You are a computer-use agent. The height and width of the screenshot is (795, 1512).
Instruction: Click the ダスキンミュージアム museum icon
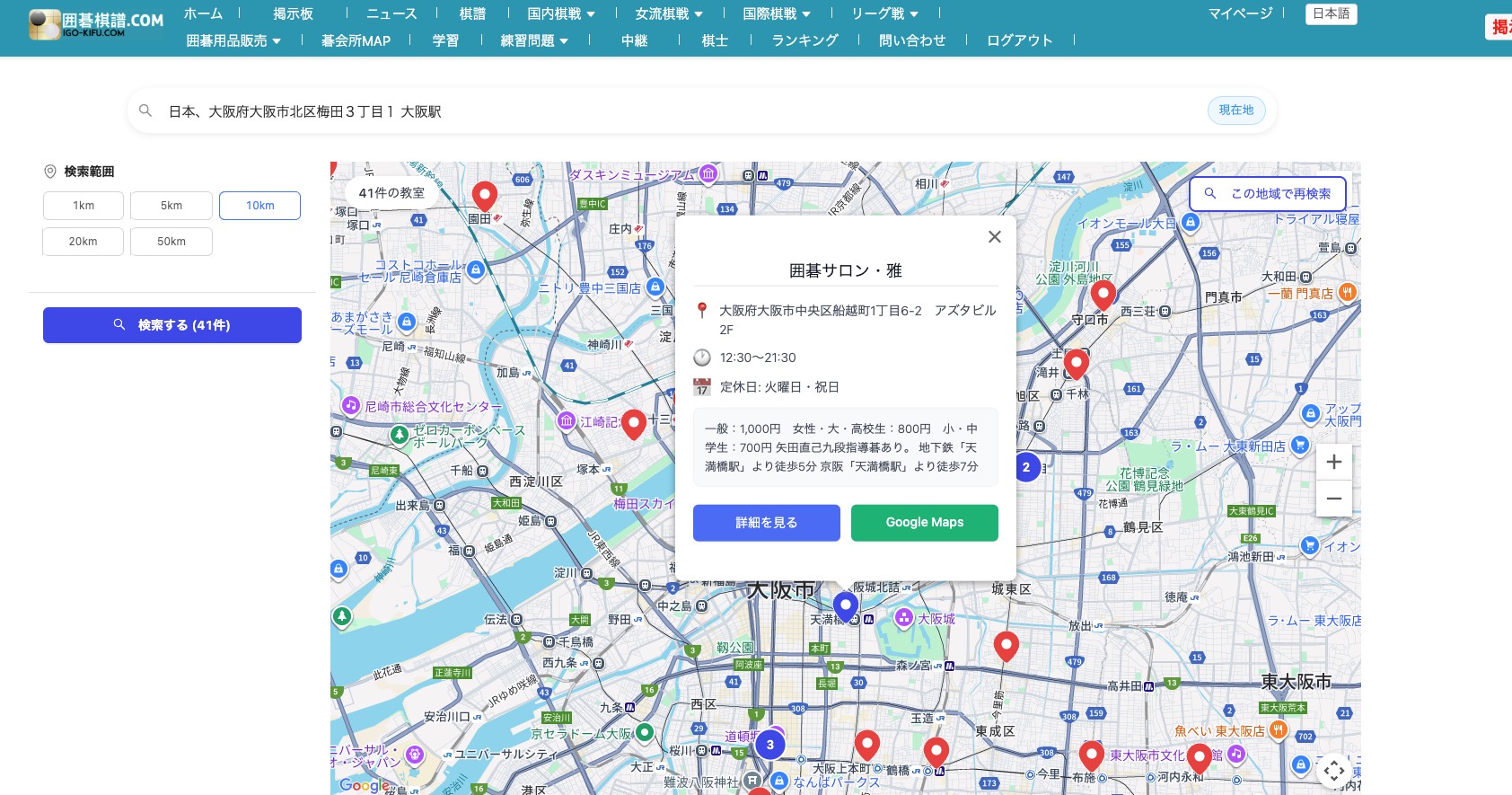pos(708,173)
